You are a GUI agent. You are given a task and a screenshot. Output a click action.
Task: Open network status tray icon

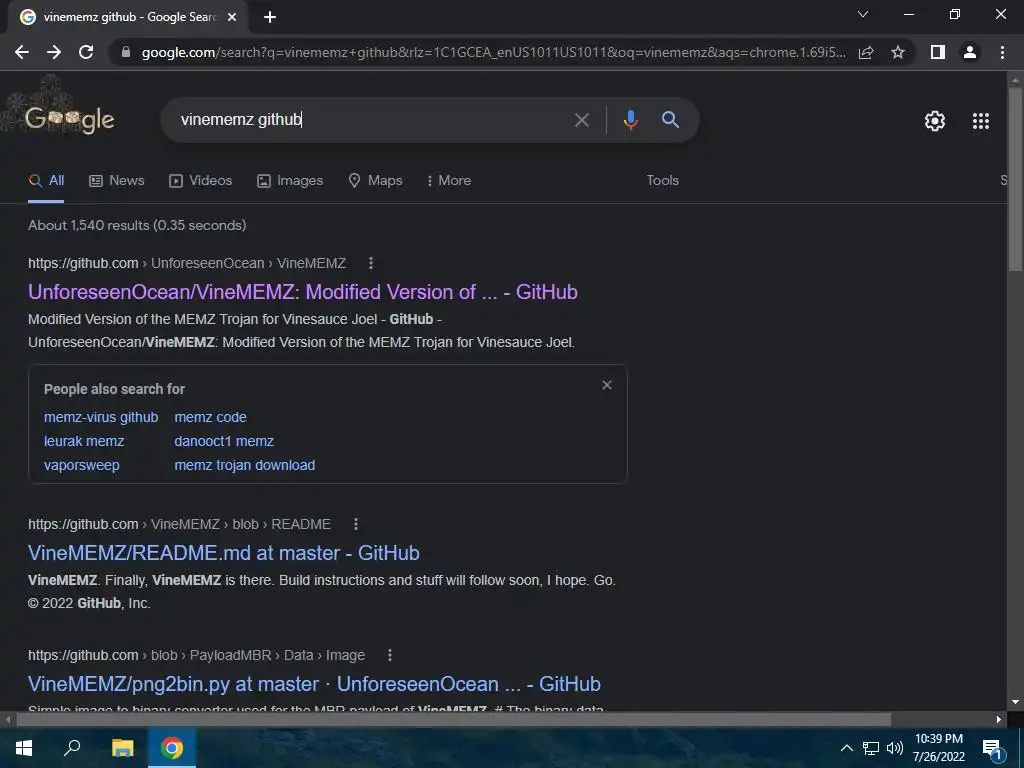[x=871, y=748]
